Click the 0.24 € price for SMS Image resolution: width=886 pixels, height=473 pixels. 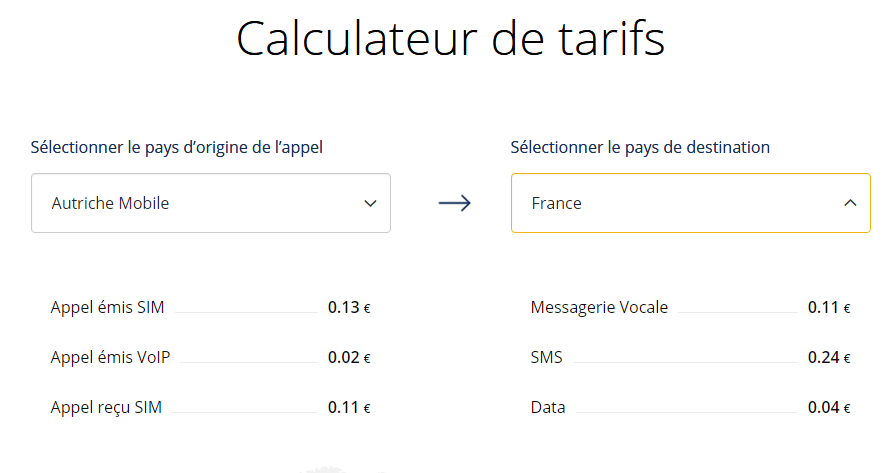(829, 357)
